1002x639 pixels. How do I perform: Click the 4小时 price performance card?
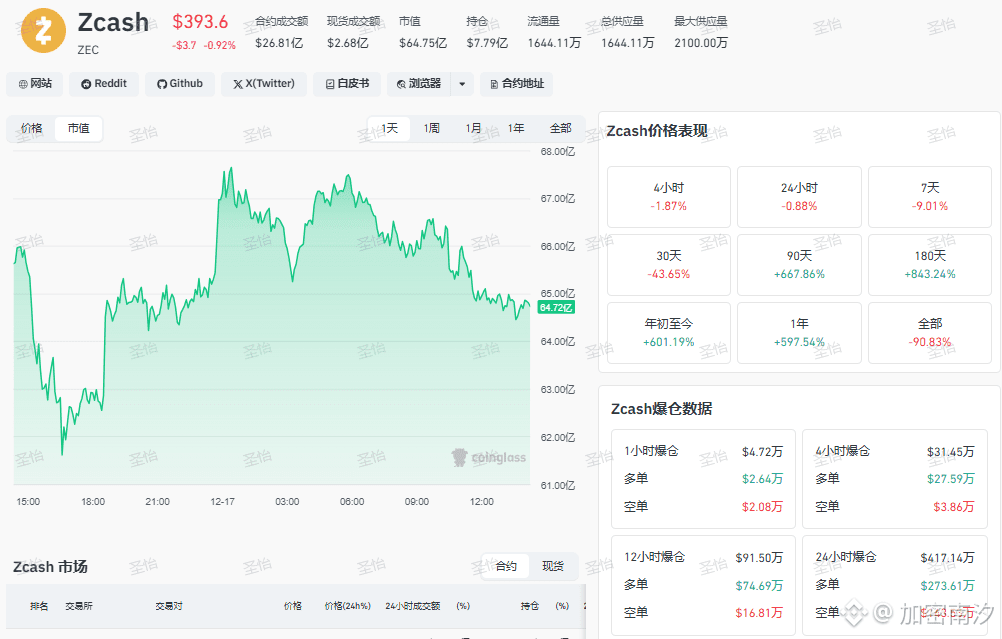pyautogui.click(x=668, y=197)
